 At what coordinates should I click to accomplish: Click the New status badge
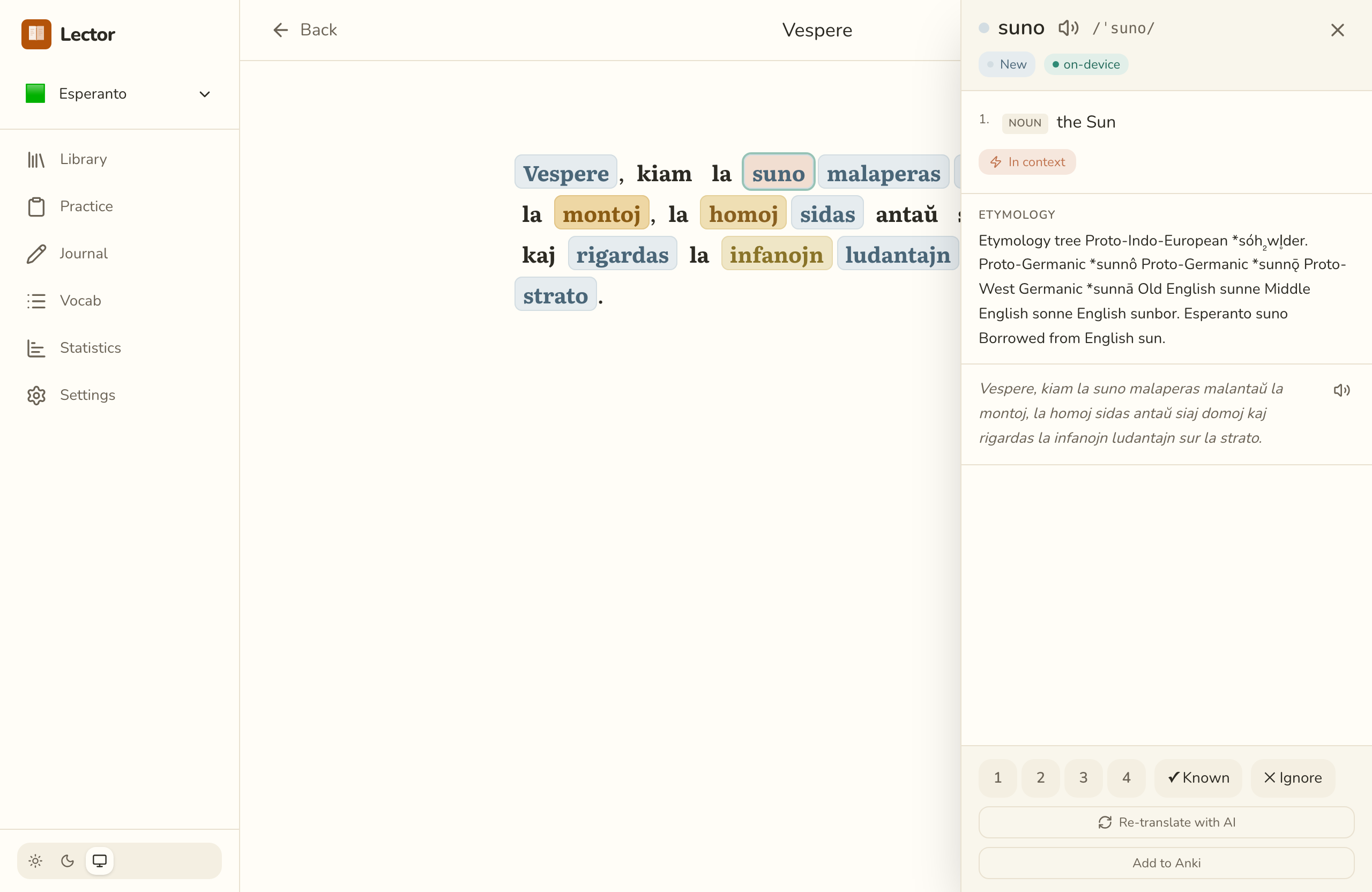tap(1006, 64)
